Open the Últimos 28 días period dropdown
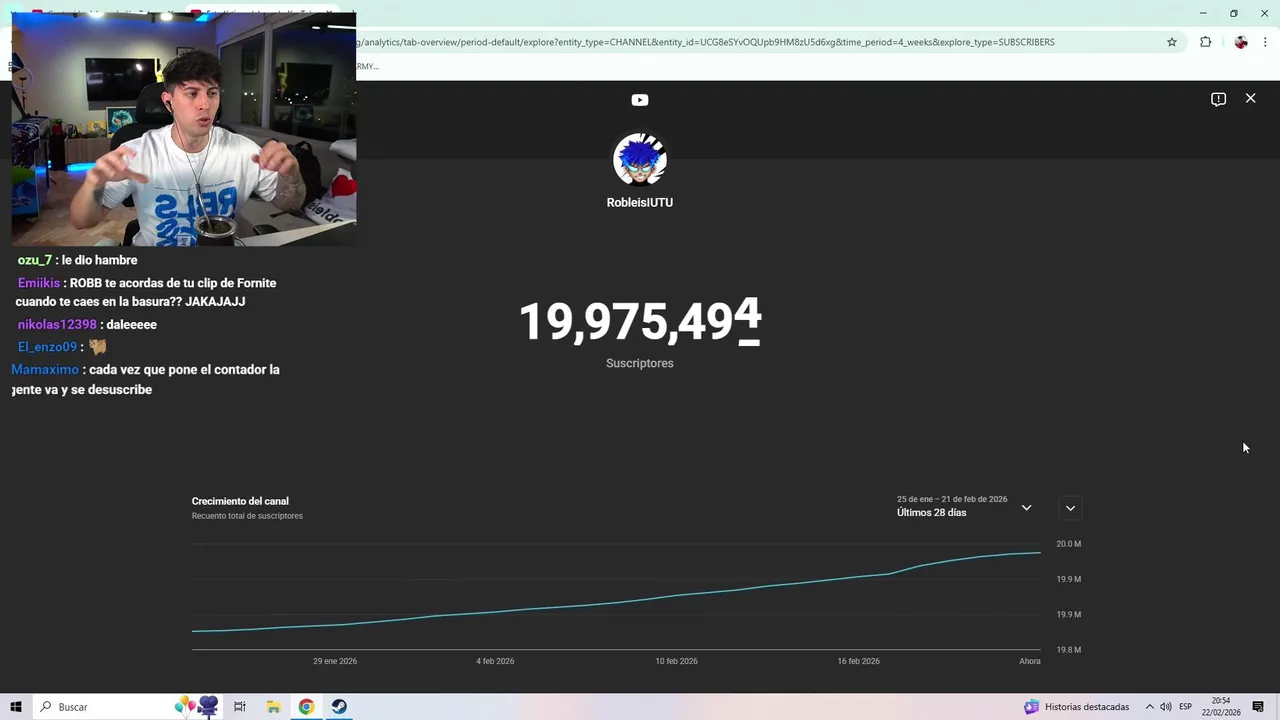Screen dimensions: 1280x720 964,507
